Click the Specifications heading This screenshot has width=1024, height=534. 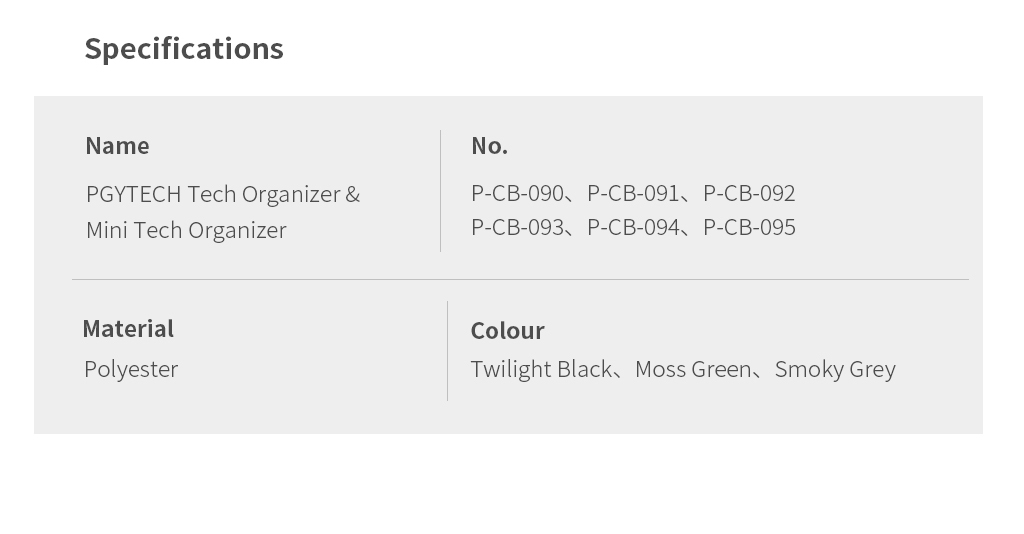[x=184, y=49]
